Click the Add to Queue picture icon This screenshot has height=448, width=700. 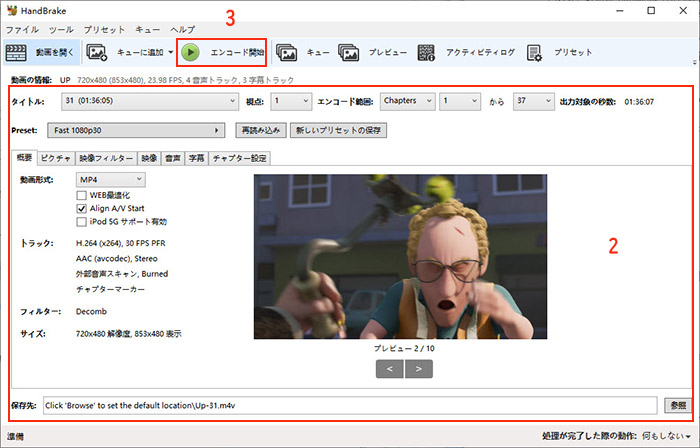[x=96, y=52]
